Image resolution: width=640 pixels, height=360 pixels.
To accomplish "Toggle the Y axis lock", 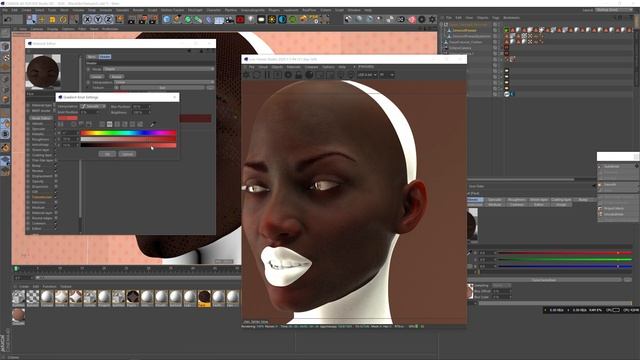I will click(x=98, y=19).
